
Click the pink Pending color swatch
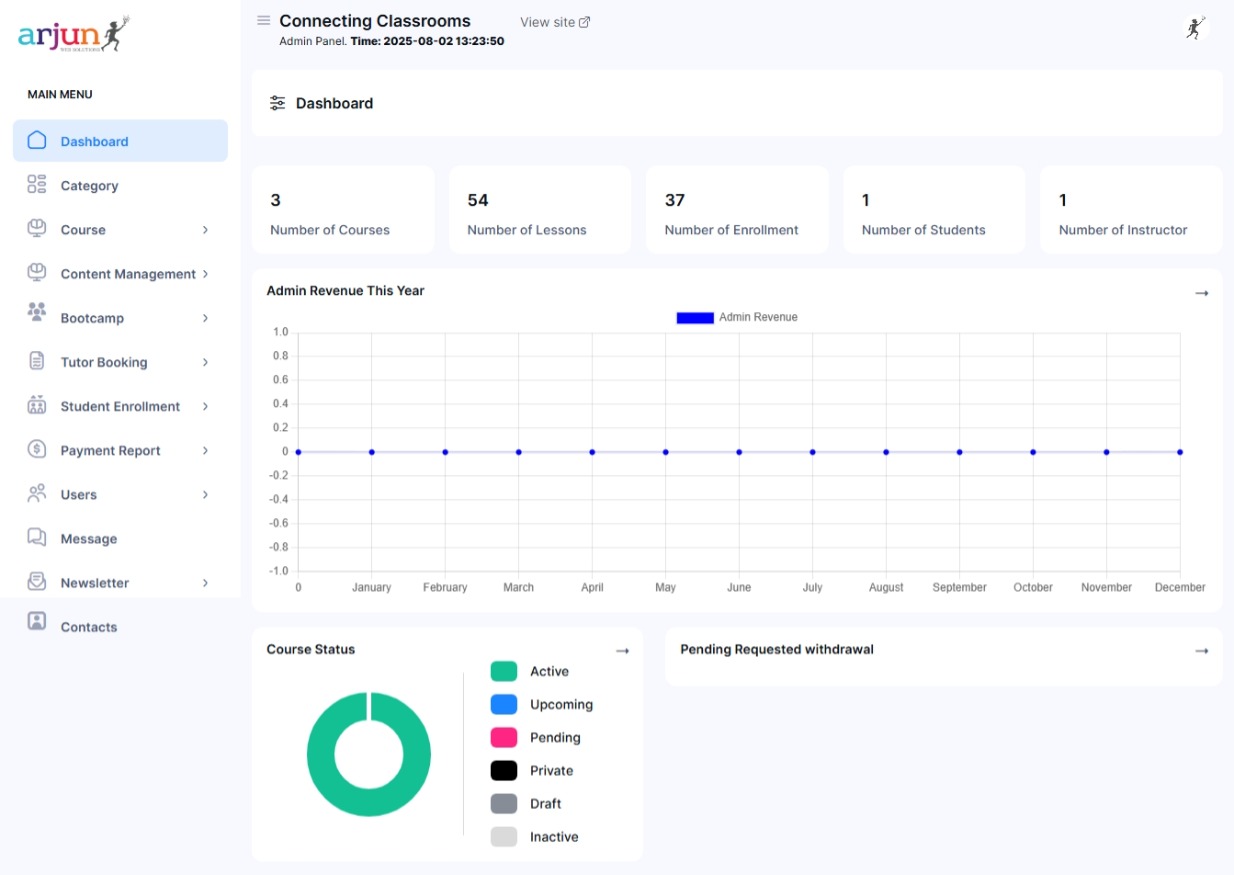click(x=504, y=738)
